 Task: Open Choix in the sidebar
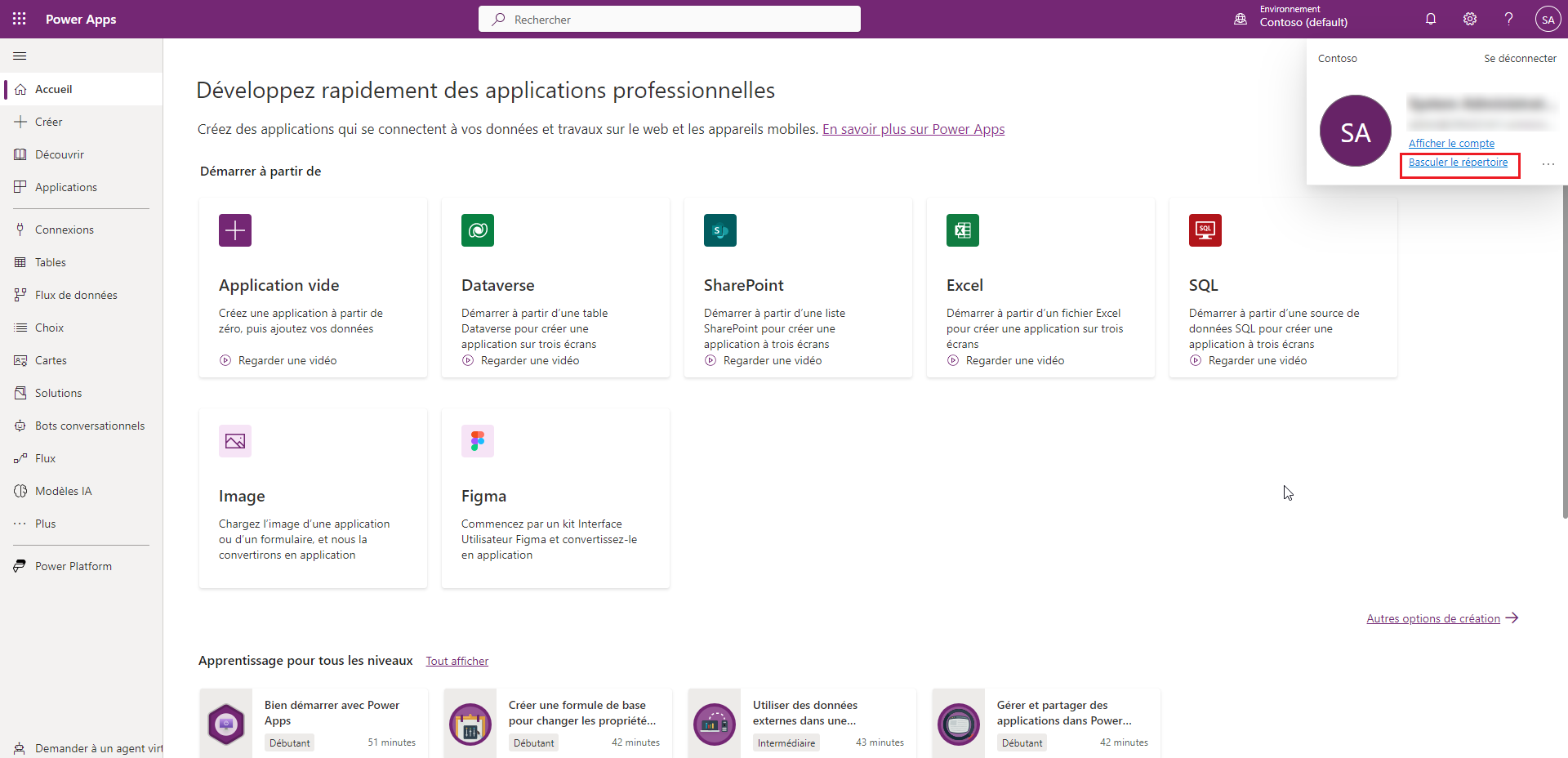tap(82, 328)
